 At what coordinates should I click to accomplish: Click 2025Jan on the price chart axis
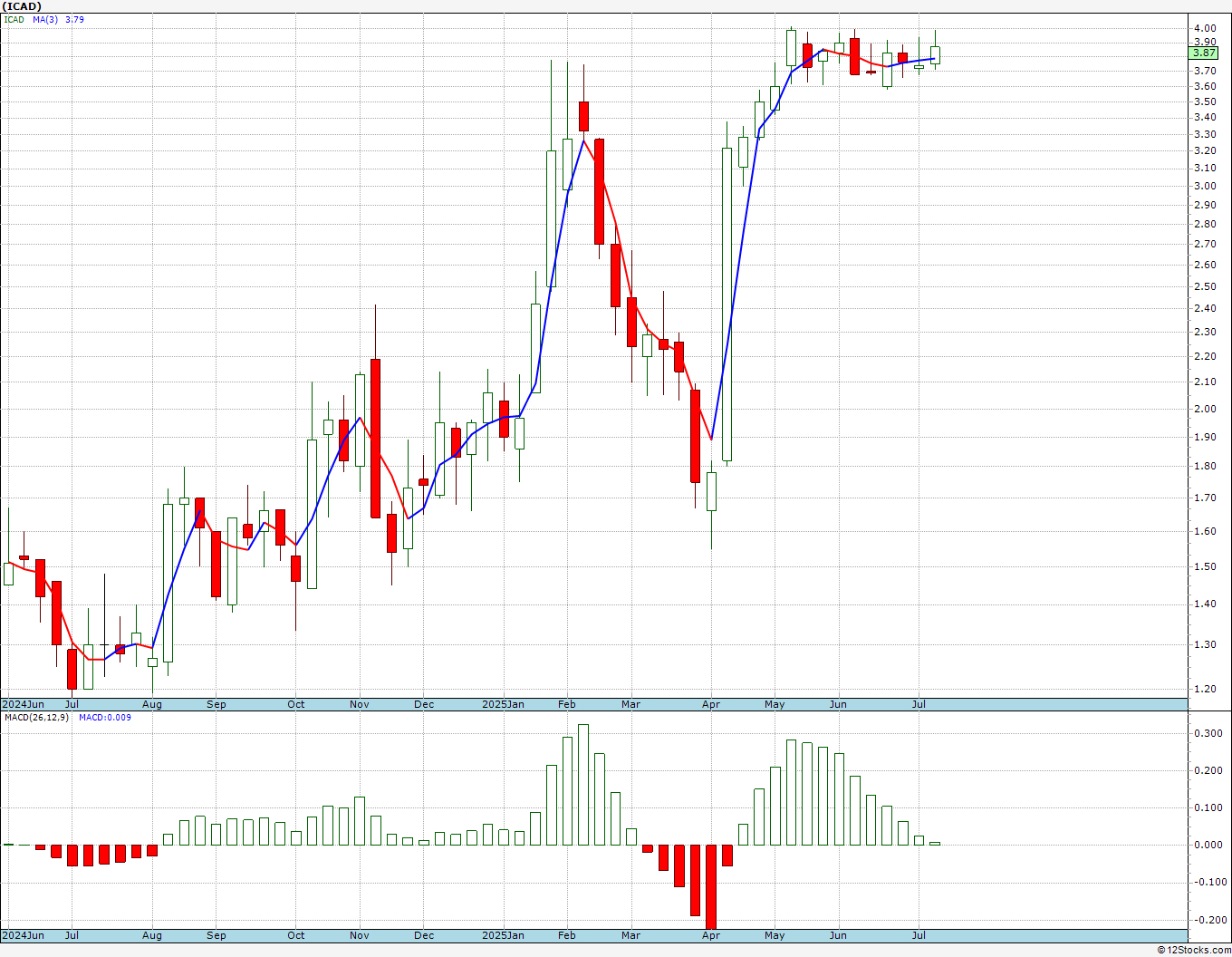[x=503, y=704]
